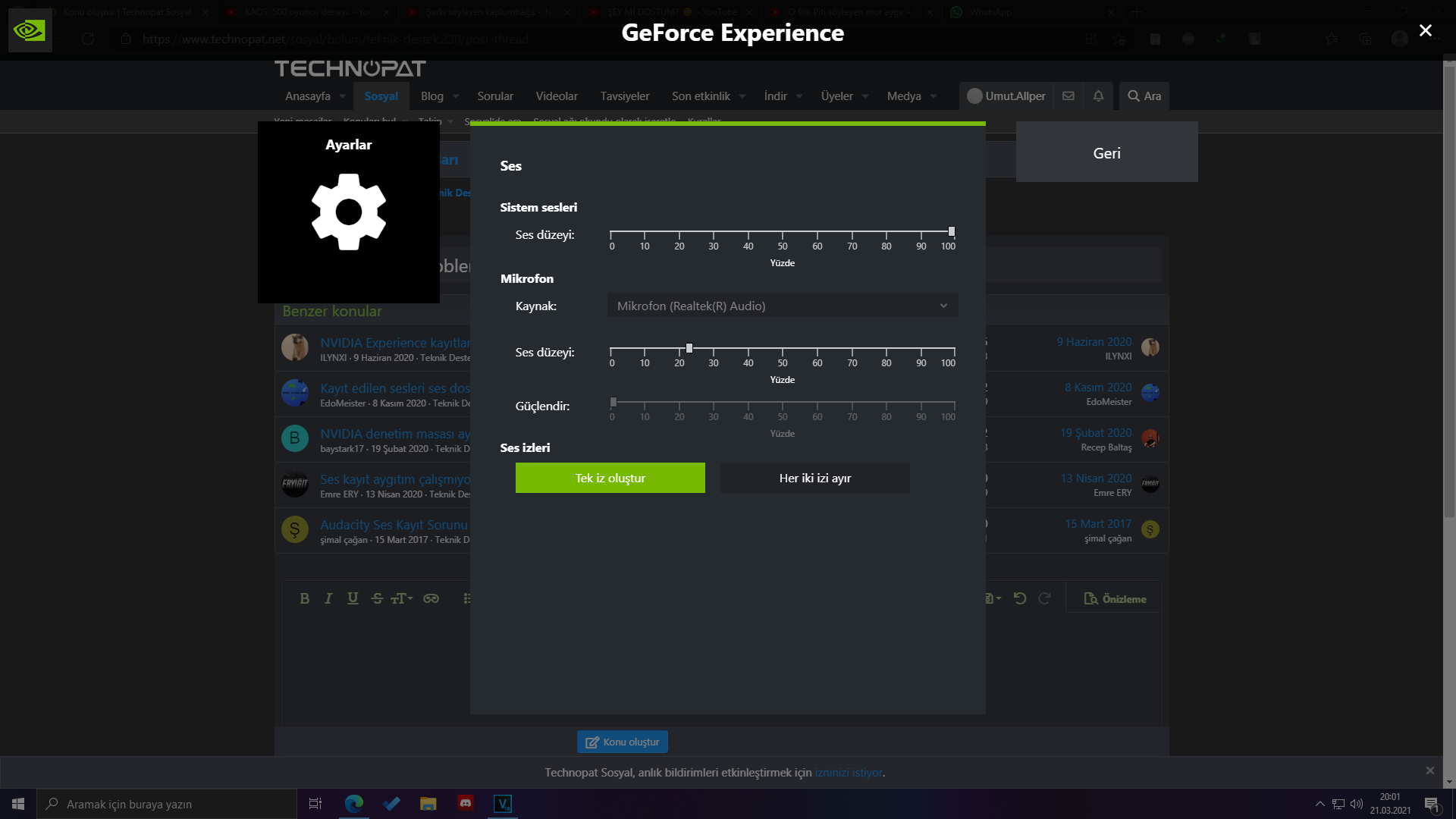Image resolution: width=1456 pixels, height=819 pixels.
Task: Click the Windows taskbar search box
Action: pos(167,804)
